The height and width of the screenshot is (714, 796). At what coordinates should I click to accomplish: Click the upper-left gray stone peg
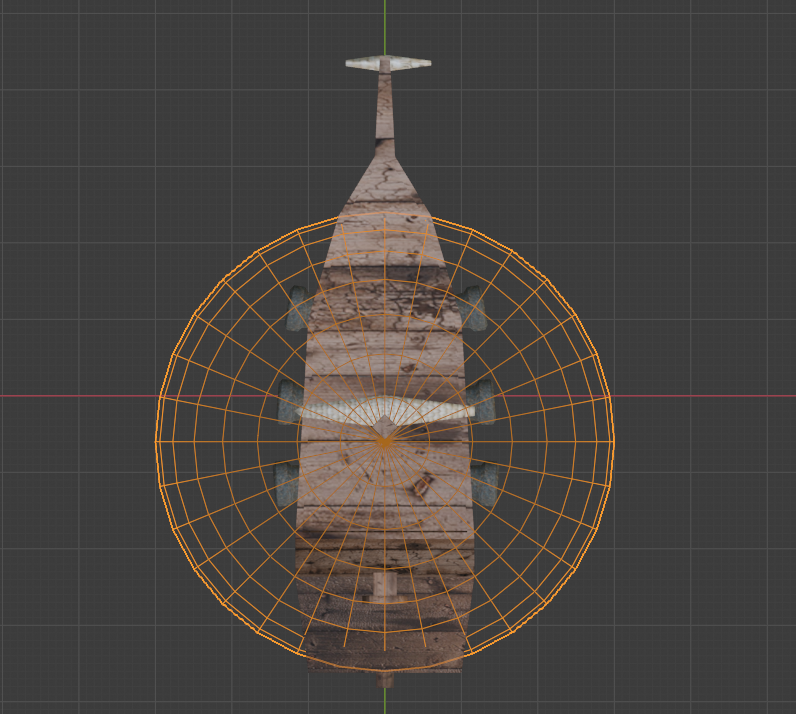coord(298,309)
